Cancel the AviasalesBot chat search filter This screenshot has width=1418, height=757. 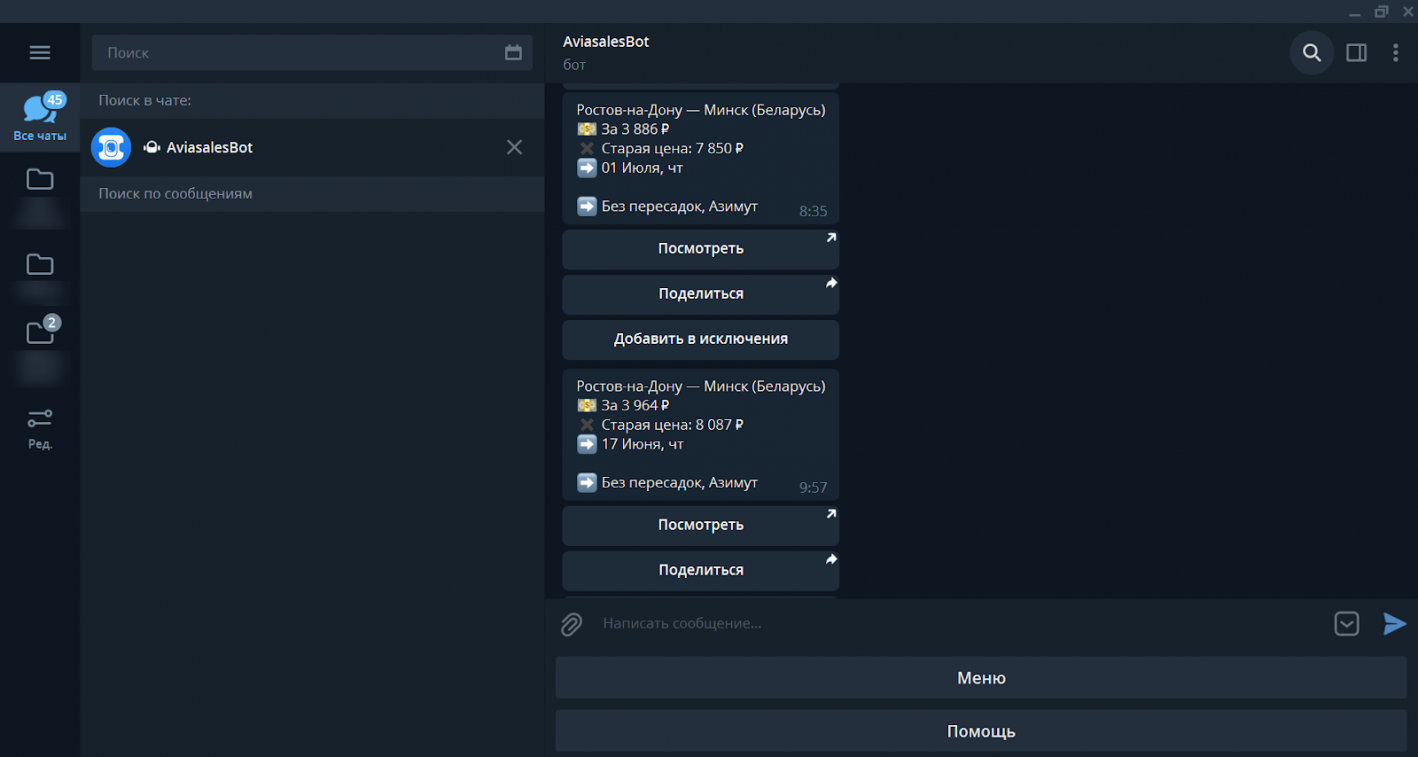pyautogui.click(x=514, y=147)
